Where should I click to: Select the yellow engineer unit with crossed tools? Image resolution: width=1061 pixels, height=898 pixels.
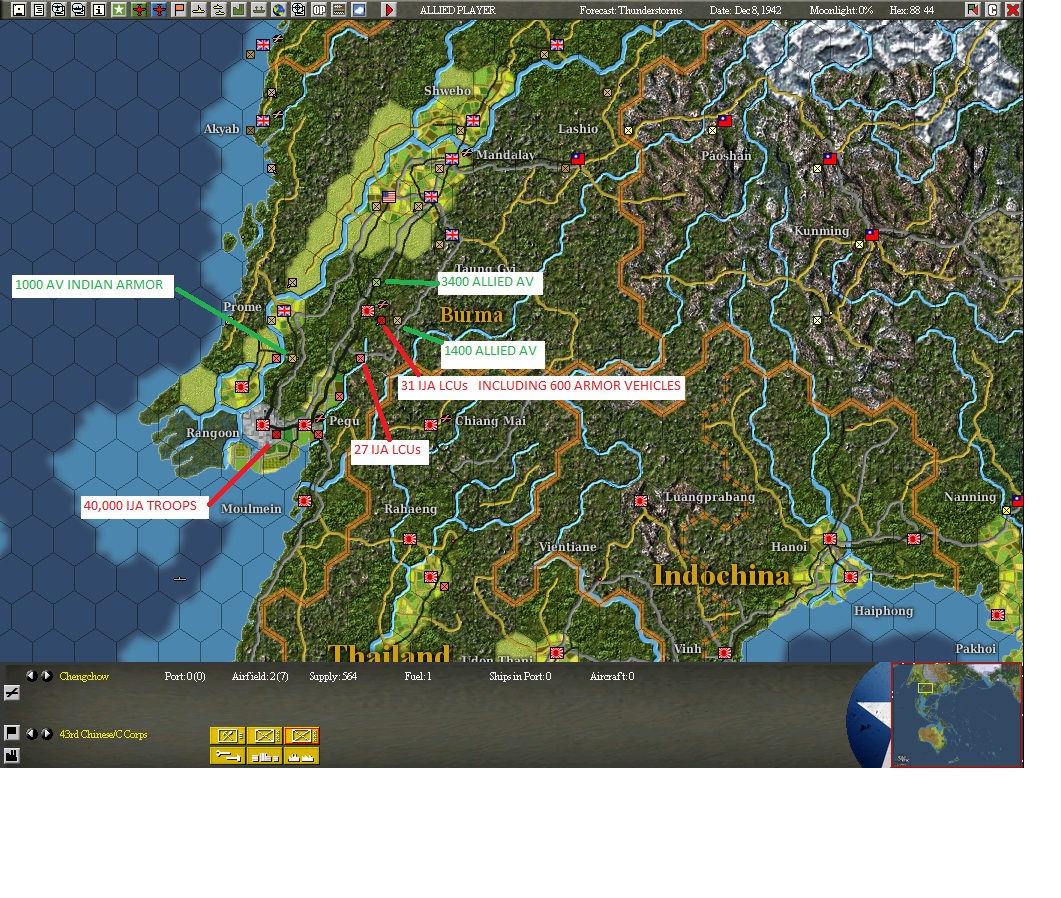(x=228, y=736)
